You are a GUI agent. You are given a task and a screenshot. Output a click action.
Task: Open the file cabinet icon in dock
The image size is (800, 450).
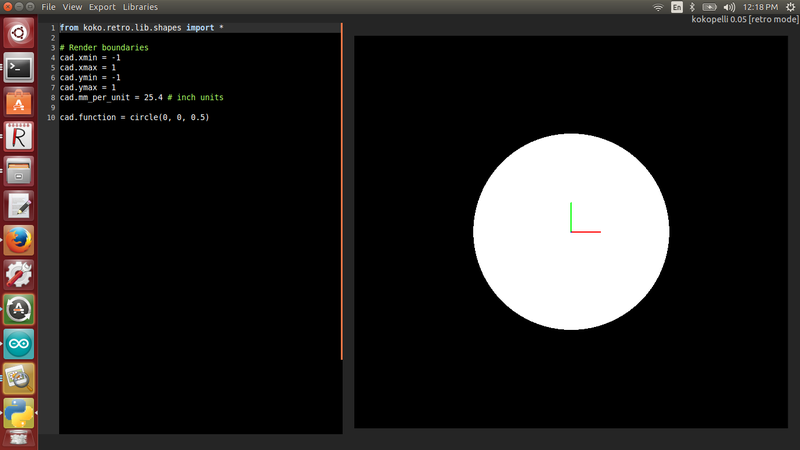[19, 171]
